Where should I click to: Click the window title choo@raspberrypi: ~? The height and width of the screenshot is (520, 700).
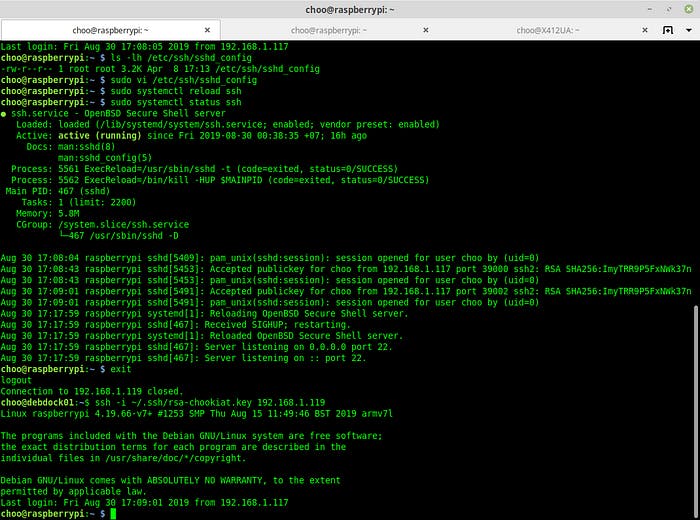coord(350,10)
